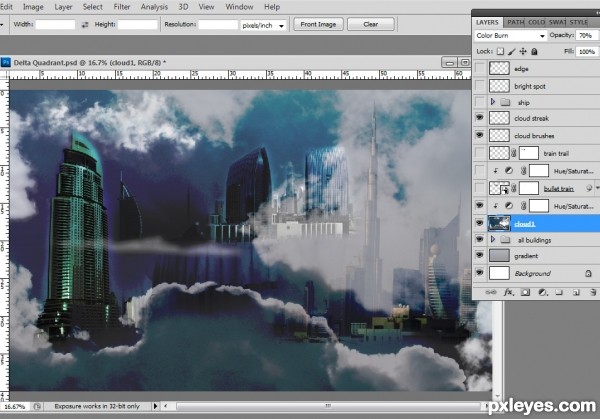This screenshot has width=600, height=419.
Task: Click the lock all padlock icon
Action: point(535,51)
